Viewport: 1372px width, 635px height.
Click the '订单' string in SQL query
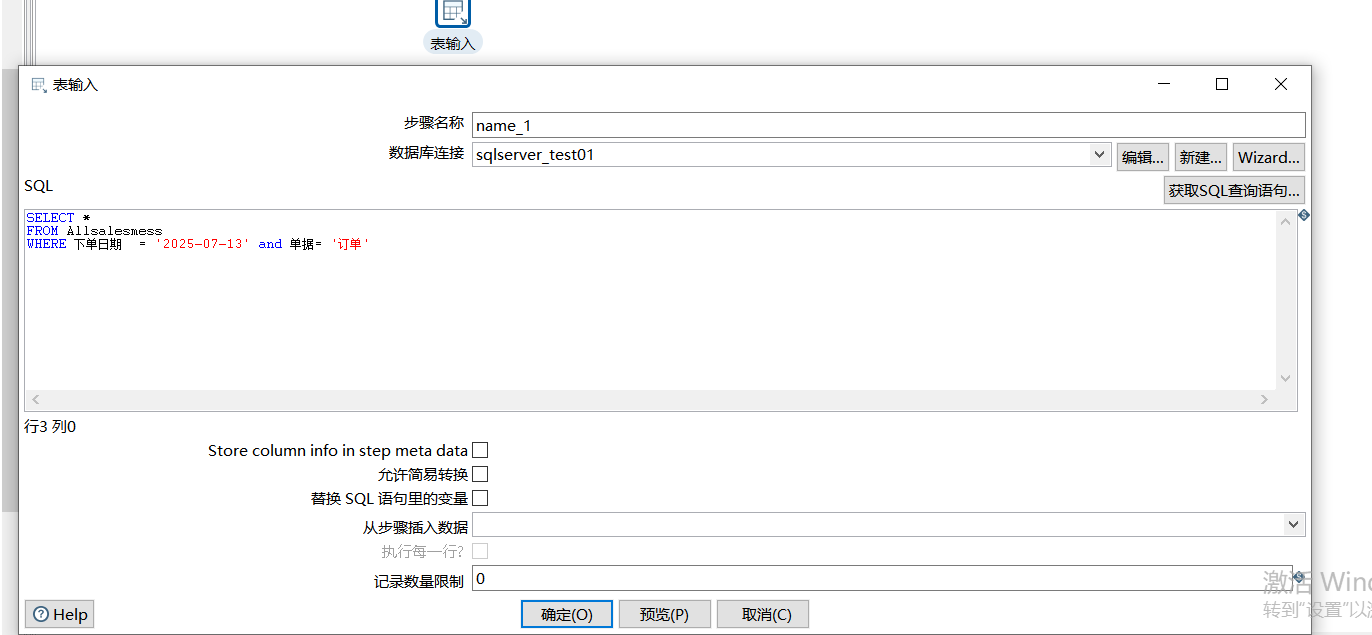(350, 244)
